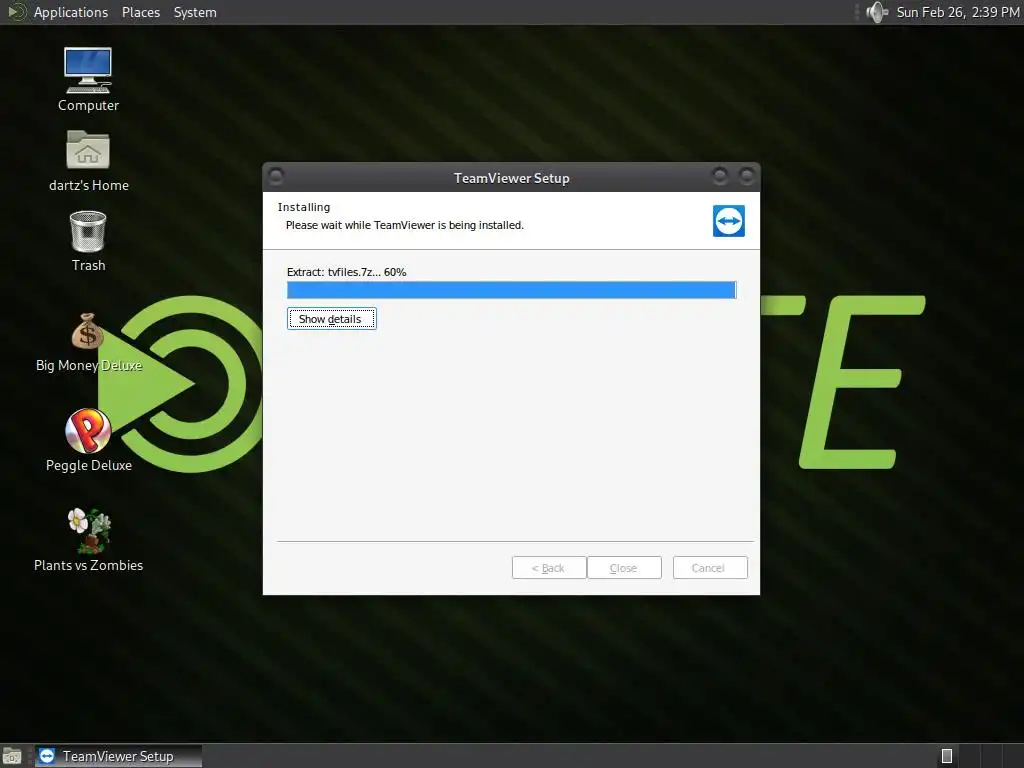
Task: Open the TeamViewer Setup window menu button
Action: coord(276,176)
